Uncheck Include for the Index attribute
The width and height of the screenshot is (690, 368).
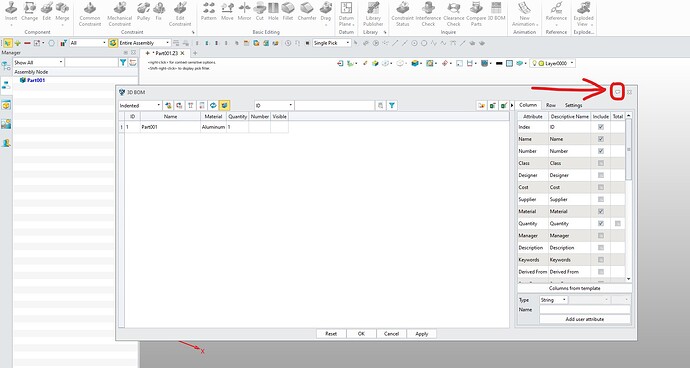pyautogui.click(x=601, y=127)
